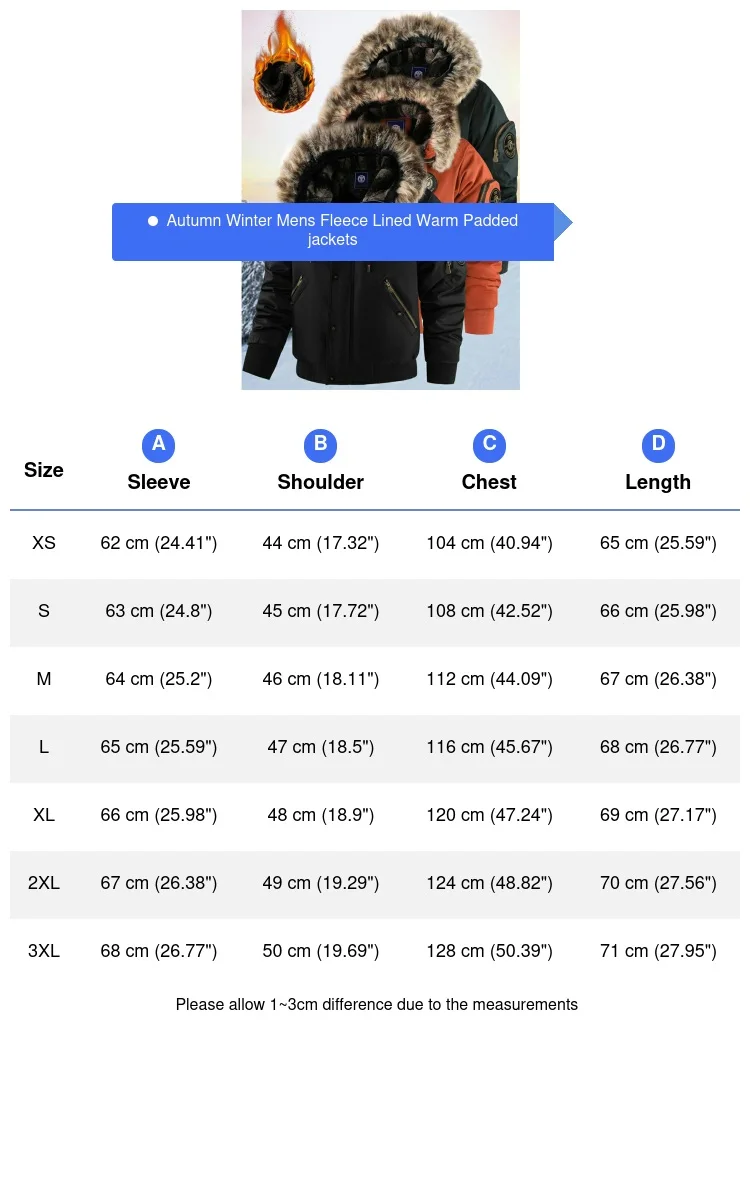The height and width of the screenshot is (1200, 750).
Task: Select the Length column header
Action: [x=658, y=482]
